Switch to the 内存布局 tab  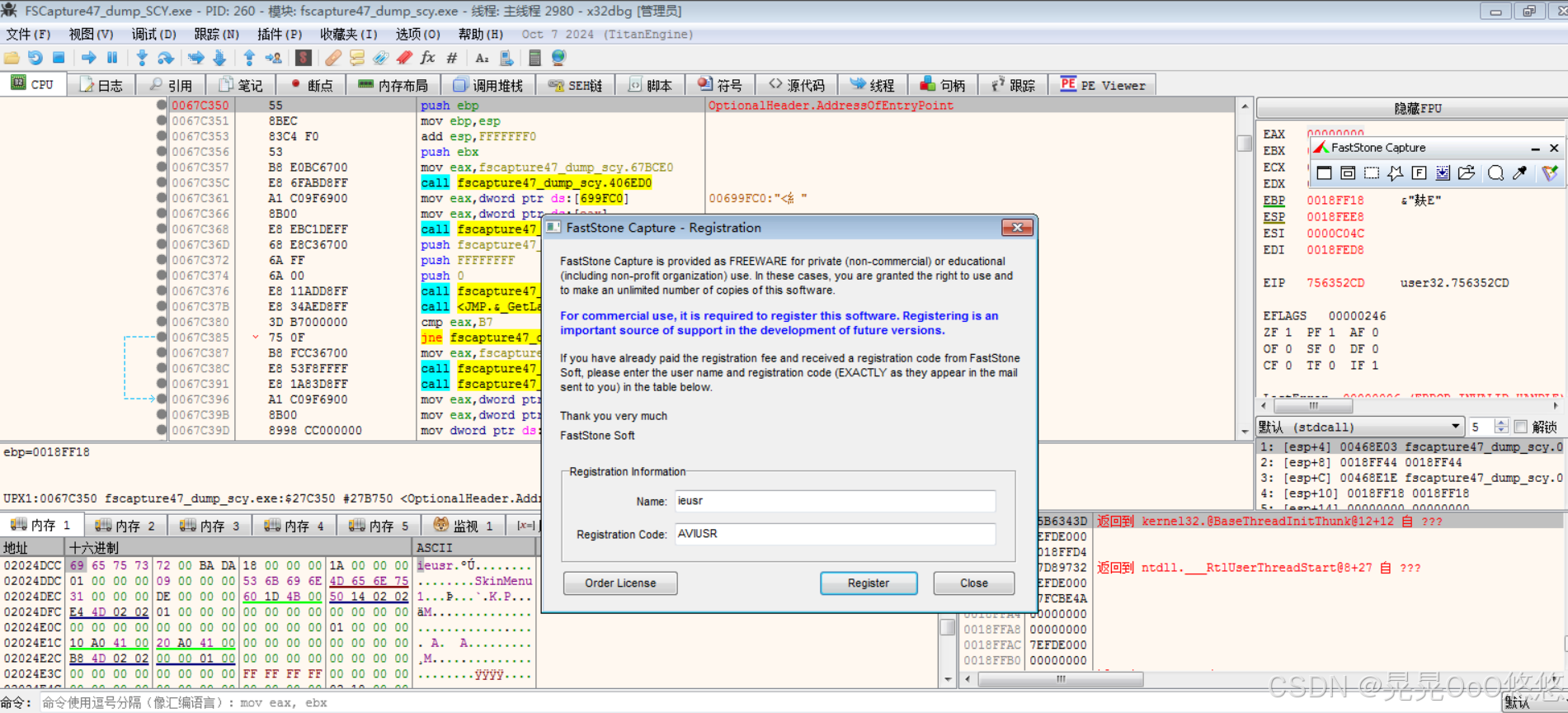click(x=393, y=85)
